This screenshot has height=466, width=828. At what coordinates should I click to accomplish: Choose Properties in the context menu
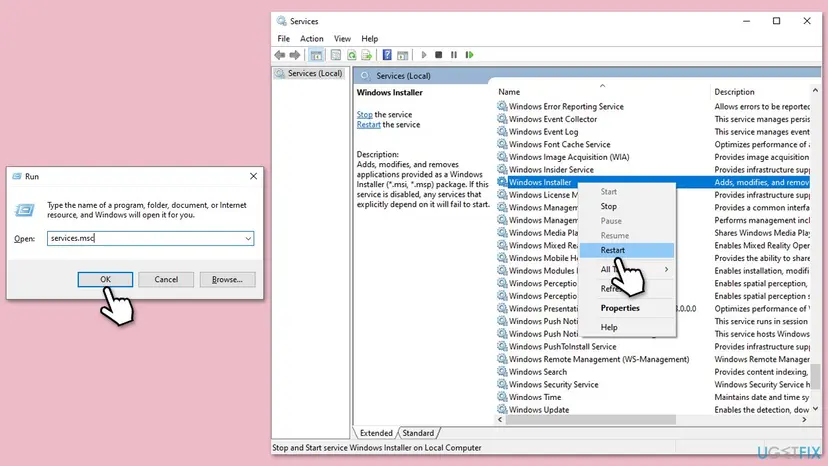pos(627,308)
